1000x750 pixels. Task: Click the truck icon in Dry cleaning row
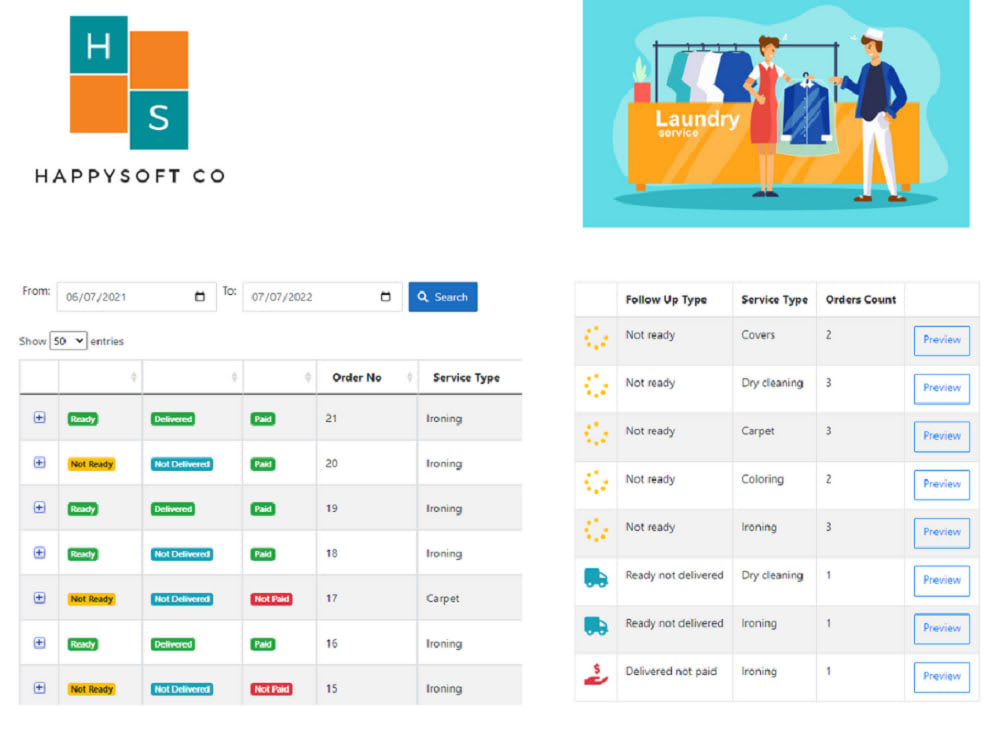point(596,578)
